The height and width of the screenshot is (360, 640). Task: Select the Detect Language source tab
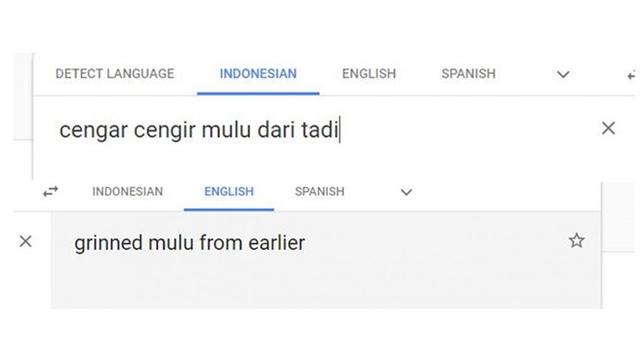pos(115,74)
